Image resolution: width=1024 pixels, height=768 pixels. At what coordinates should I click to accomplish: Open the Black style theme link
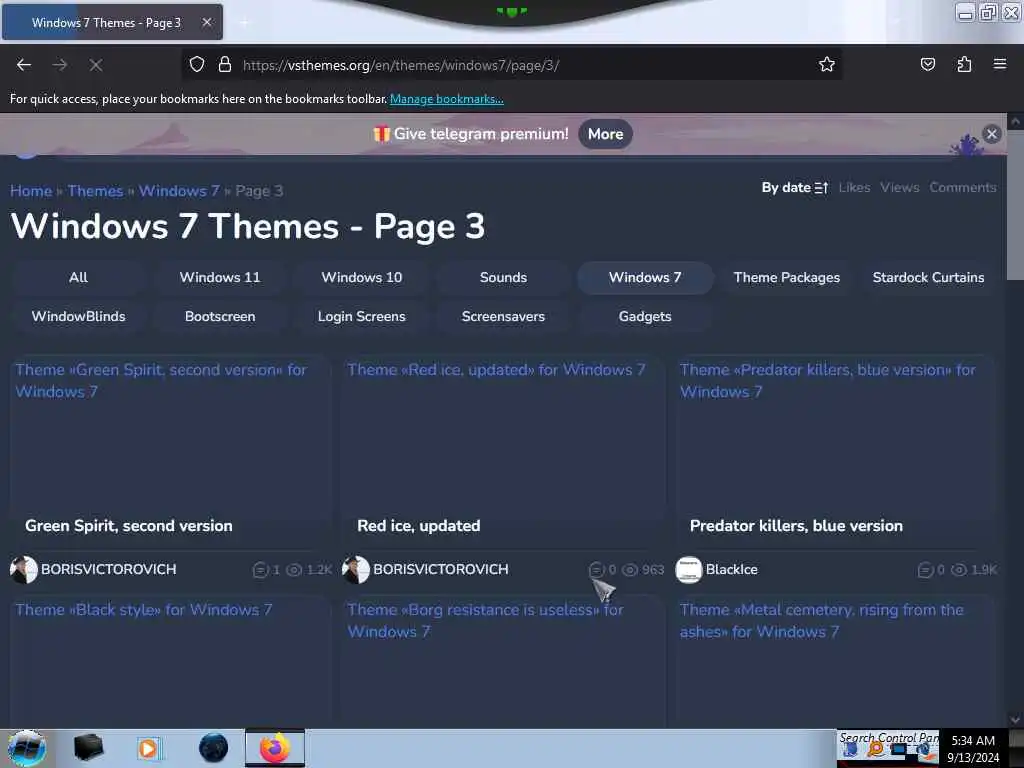click(x=144, y=610)
